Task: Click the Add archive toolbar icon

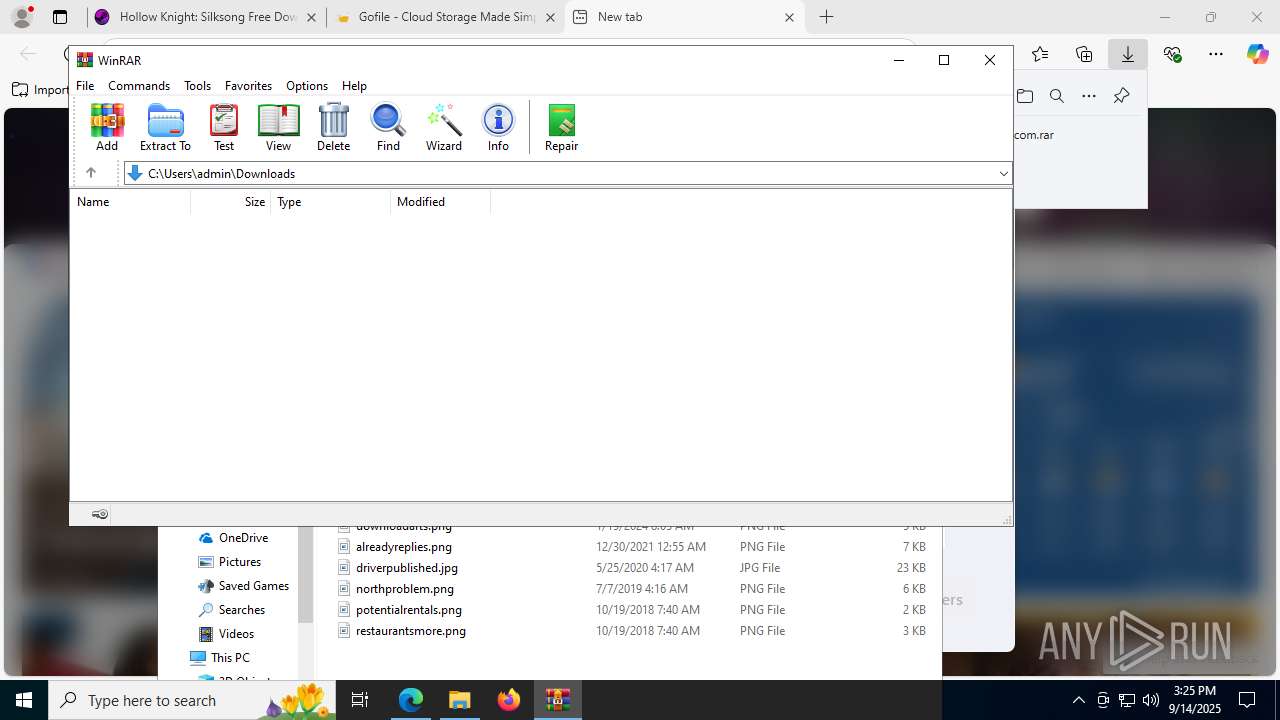Action: 107,128
